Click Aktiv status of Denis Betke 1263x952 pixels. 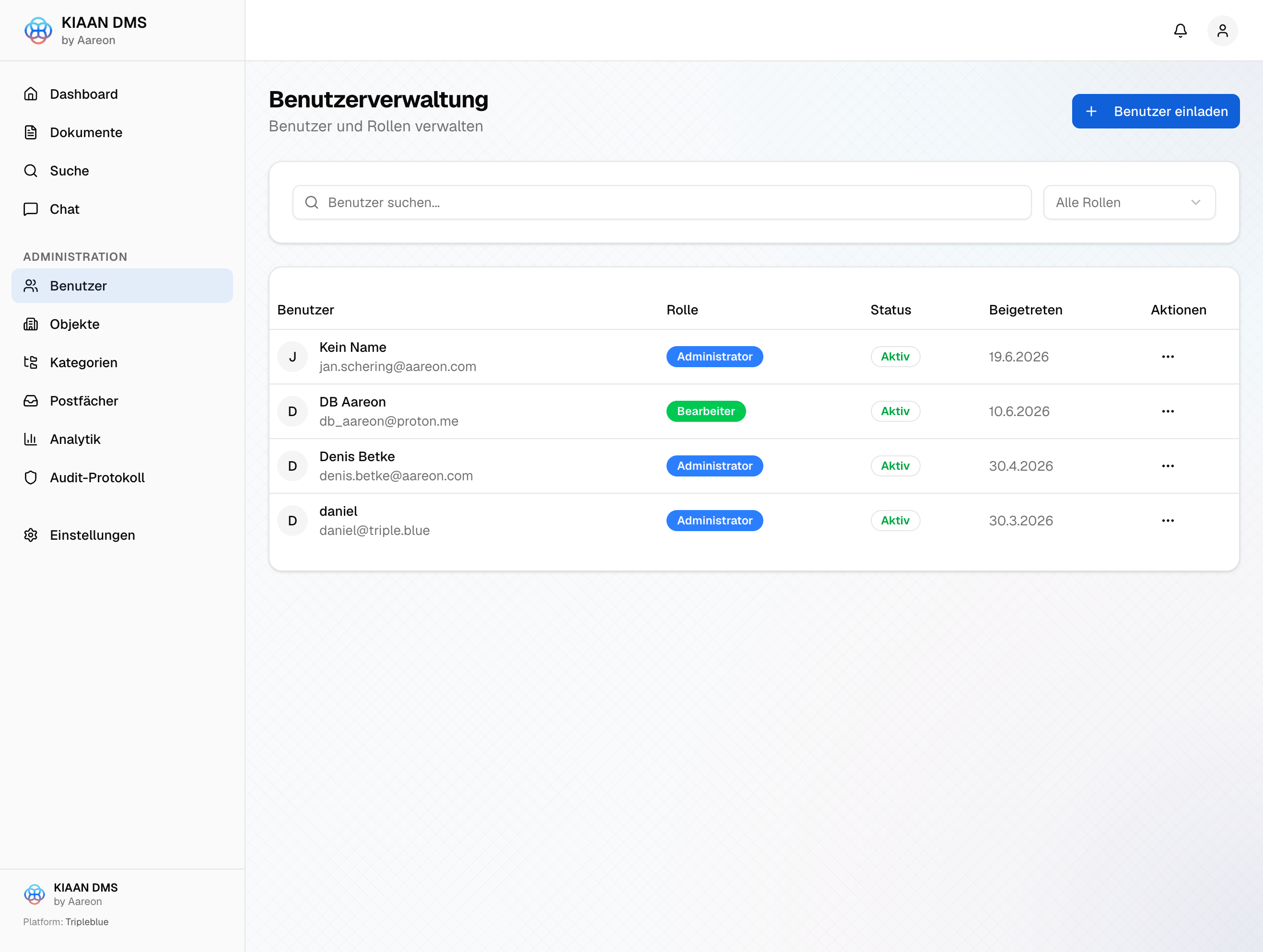[x=895, y=466]
